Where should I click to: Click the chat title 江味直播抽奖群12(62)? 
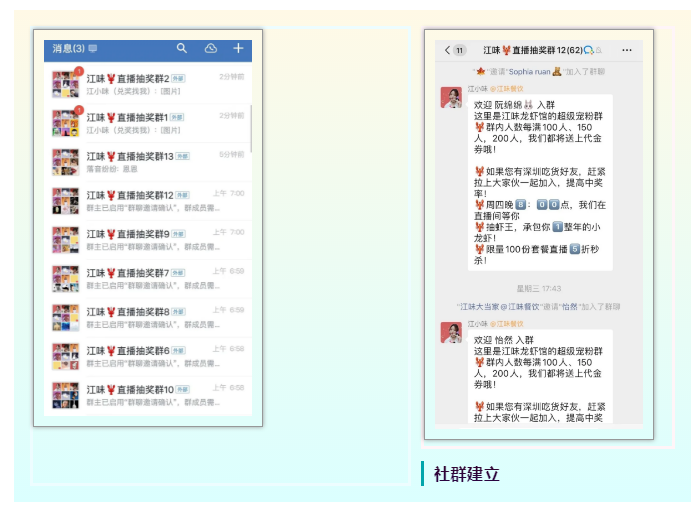(533, 50)
